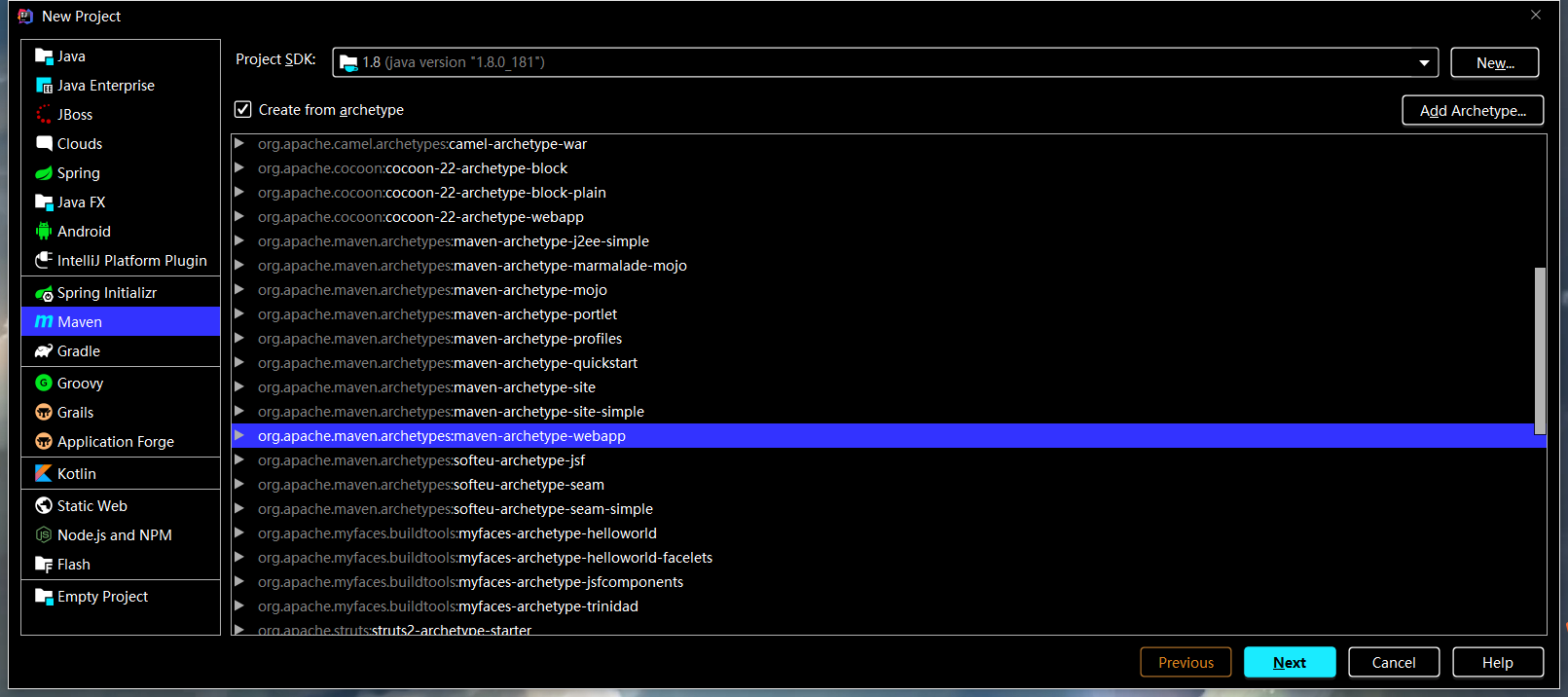Image resolution: width=1568 pixels, height=697 pixels.
Task: Expand the maven-archetype-quickstart node
Action: pos(239,363)
